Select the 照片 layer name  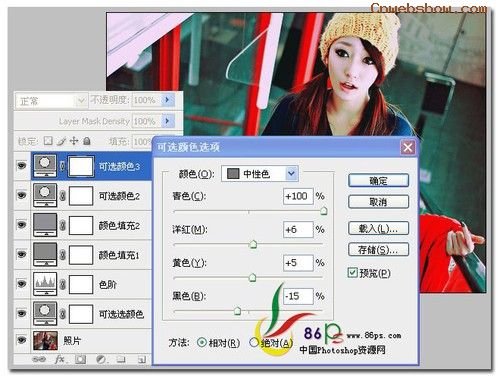[72, 340]
